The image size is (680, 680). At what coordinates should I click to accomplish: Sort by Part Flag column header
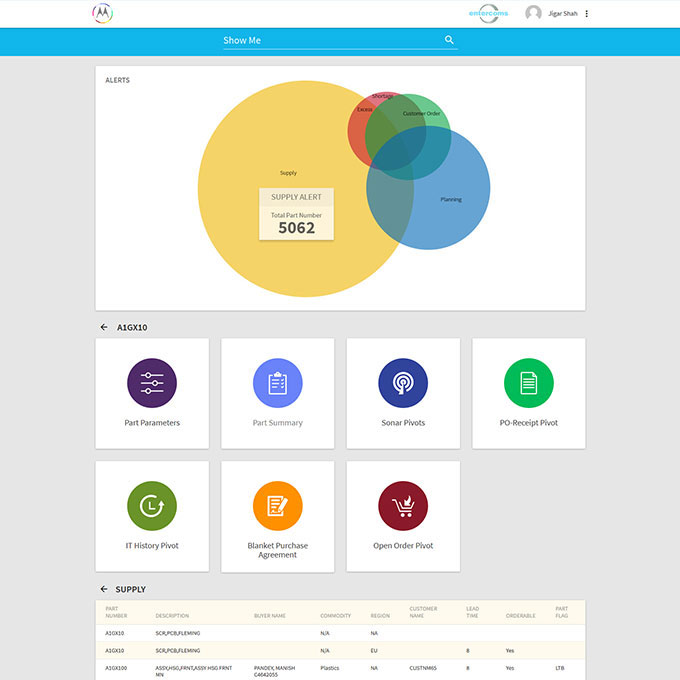(562, 612)
